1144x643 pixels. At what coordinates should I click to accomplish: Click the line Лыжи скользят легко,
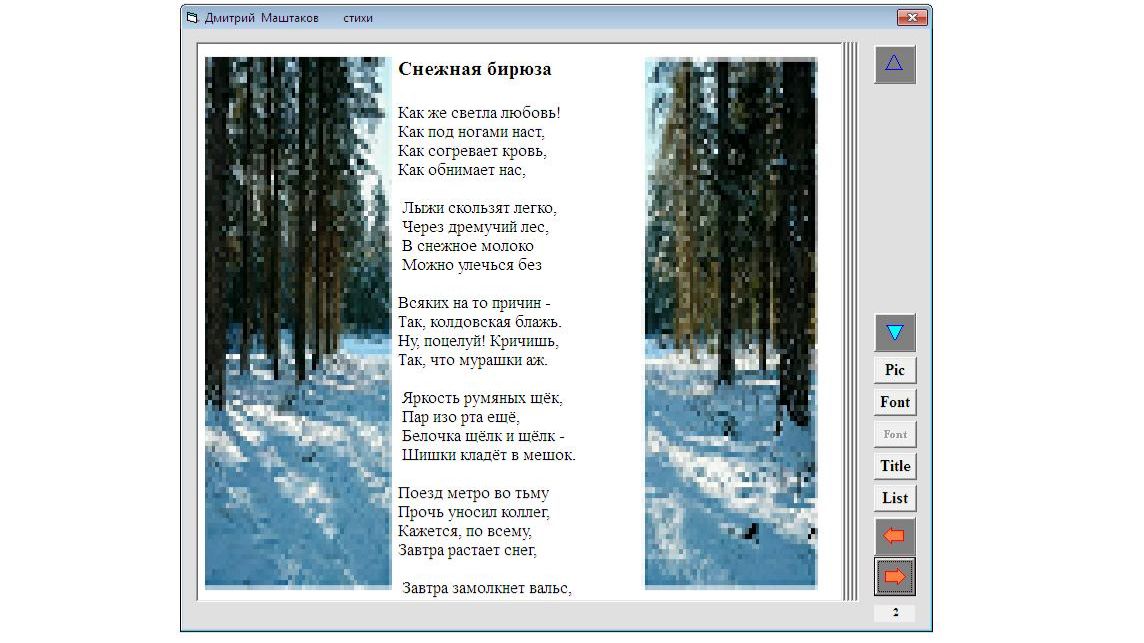(479, 208)
